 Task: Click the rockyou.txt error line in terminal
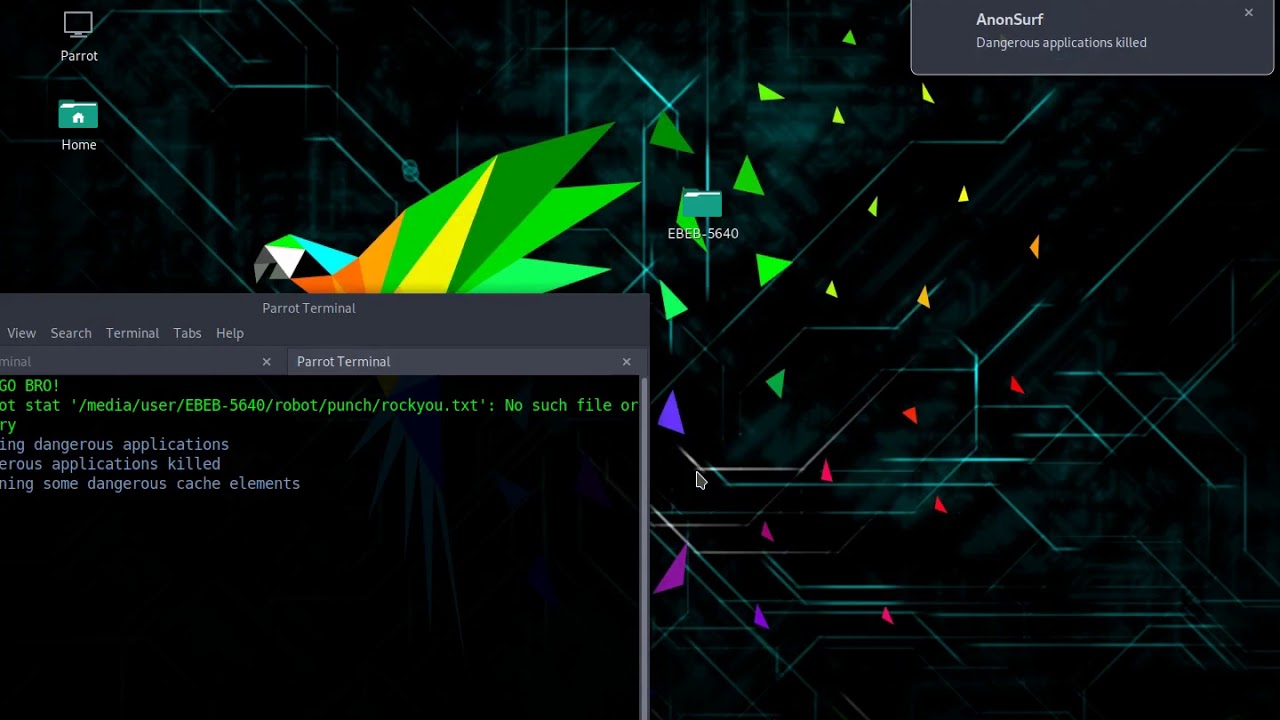[x=319, y=405]
